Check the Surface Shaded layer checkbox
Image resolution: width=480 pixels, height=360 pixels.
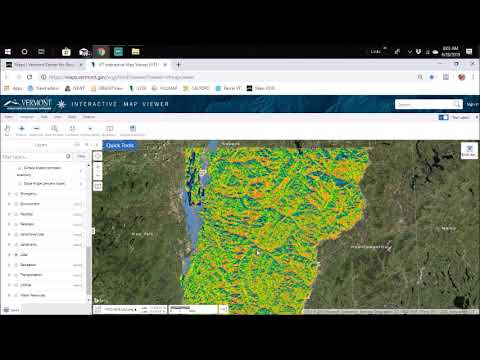(20, 168)
